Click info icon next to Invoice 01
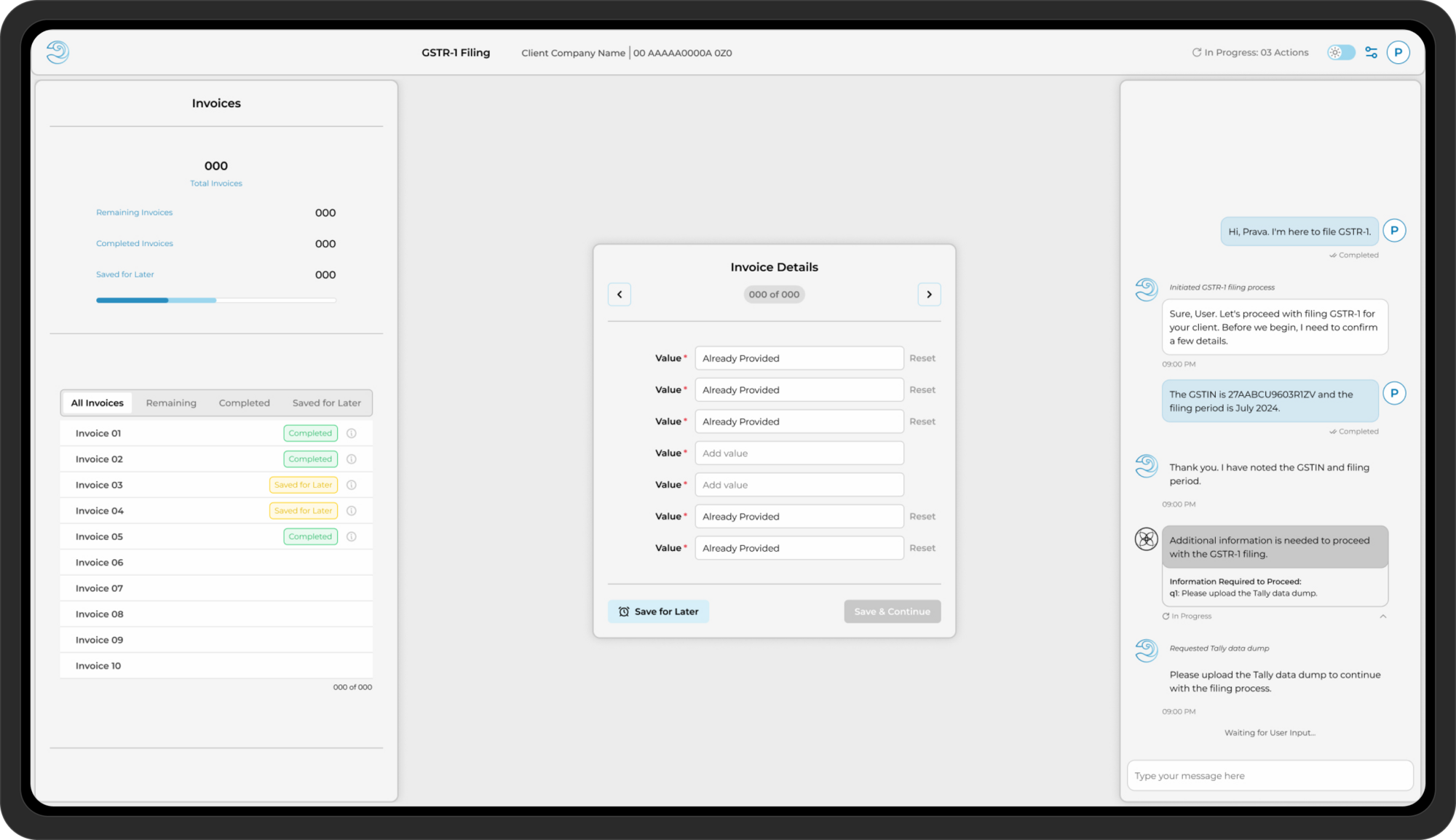The image size is (1456, 840). click(352, 433)
